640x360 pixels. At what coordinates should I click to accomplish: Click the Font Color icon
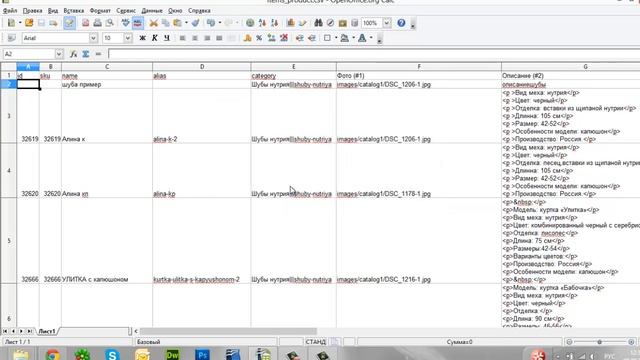click(x=362, y=38)
